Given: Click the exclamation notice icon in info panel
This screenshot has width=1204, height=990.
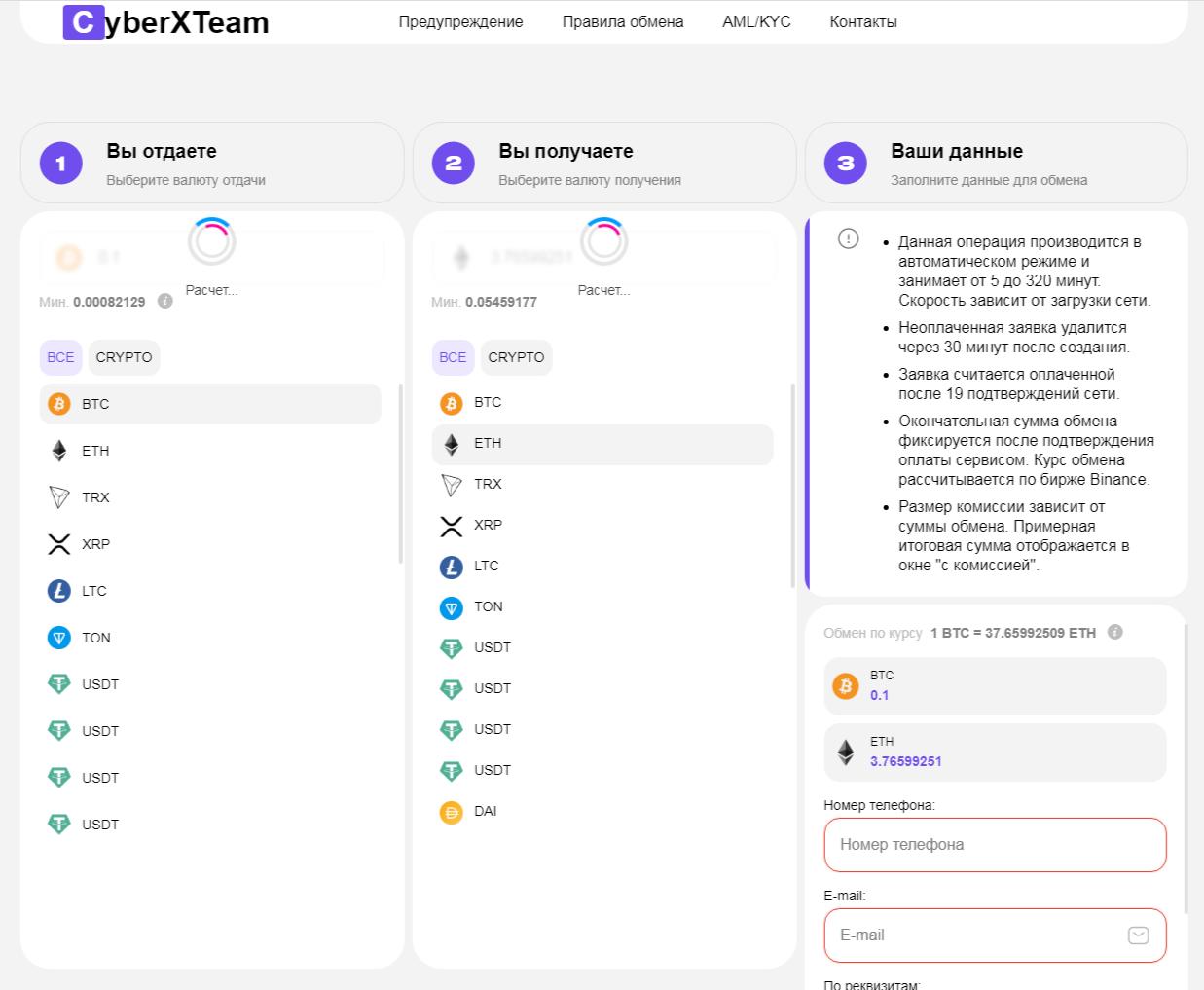Looking at the screenshot, I should [x=849, y=238].
